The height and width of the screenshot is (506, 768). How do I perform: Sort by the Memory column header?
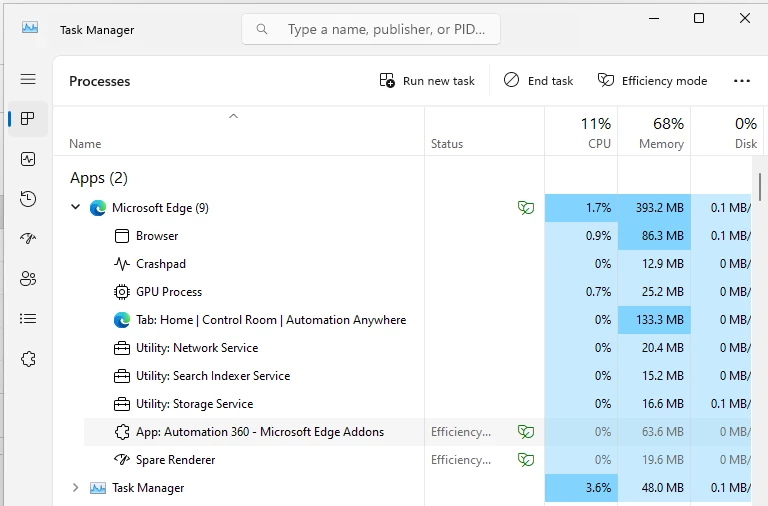tap(654, 132)
